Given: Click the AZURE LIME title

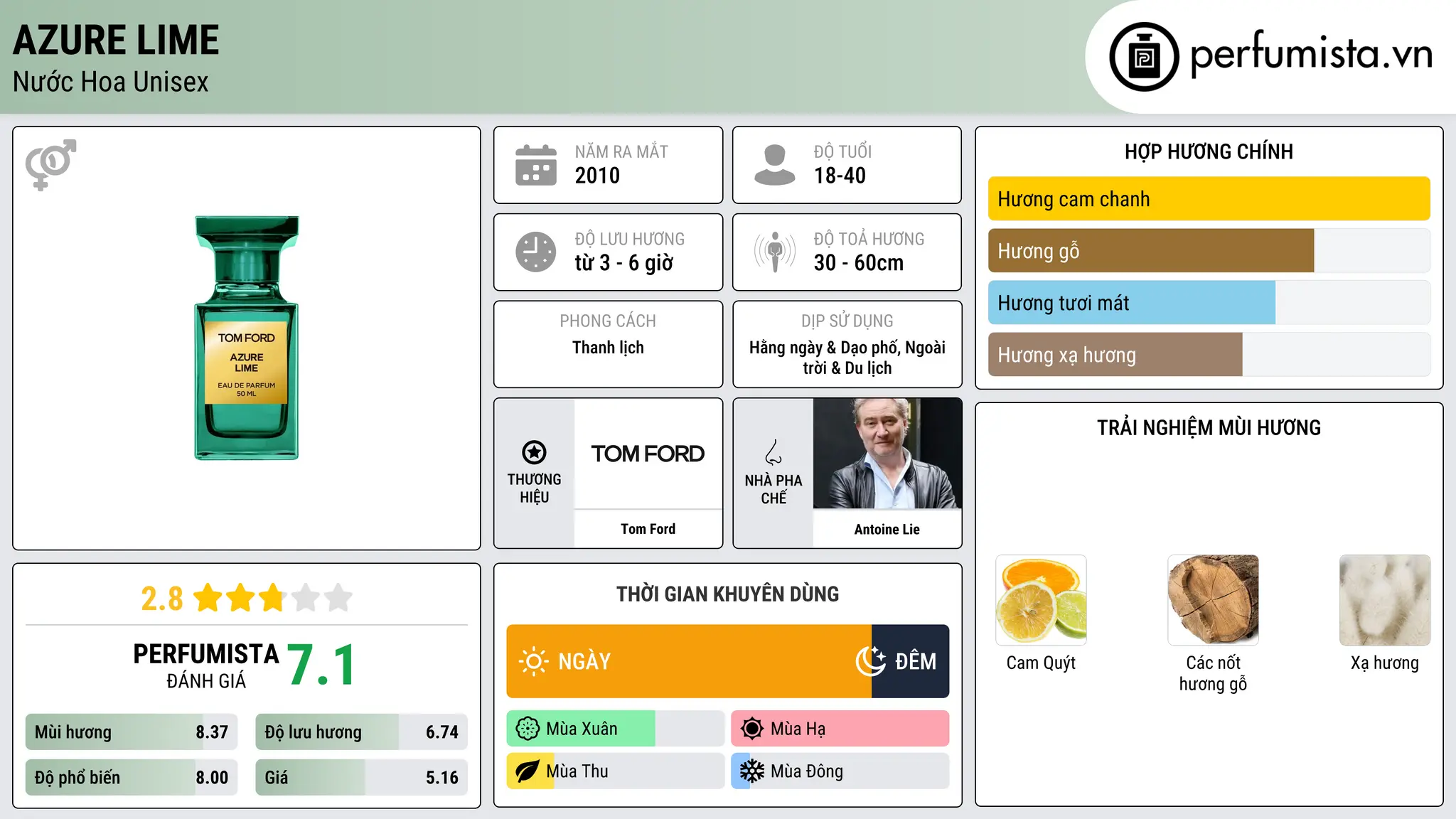Looking at the screenshot, I should click(x=116, y=40).
